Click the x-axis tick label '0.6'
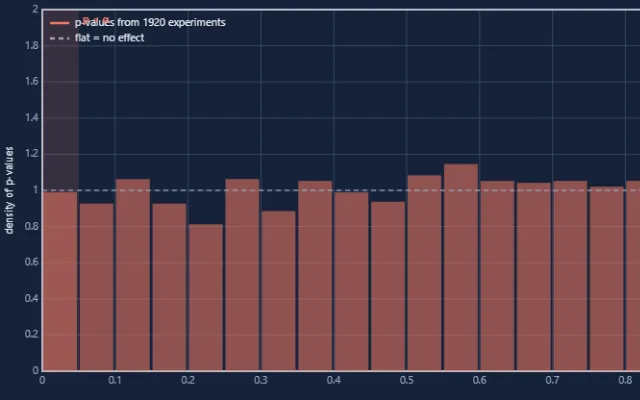The width and height of the screenshot is (640, 400). (x=480, y=380)
